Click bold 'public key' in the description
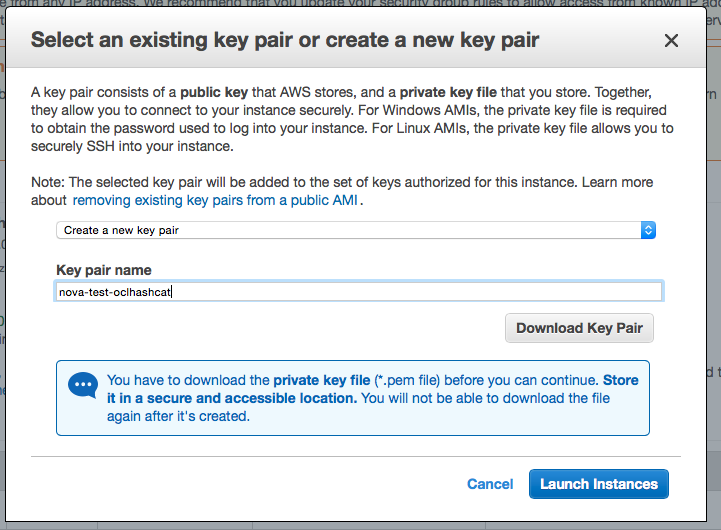This screenshot has width=721, height=530. click(x=214, y=92)
